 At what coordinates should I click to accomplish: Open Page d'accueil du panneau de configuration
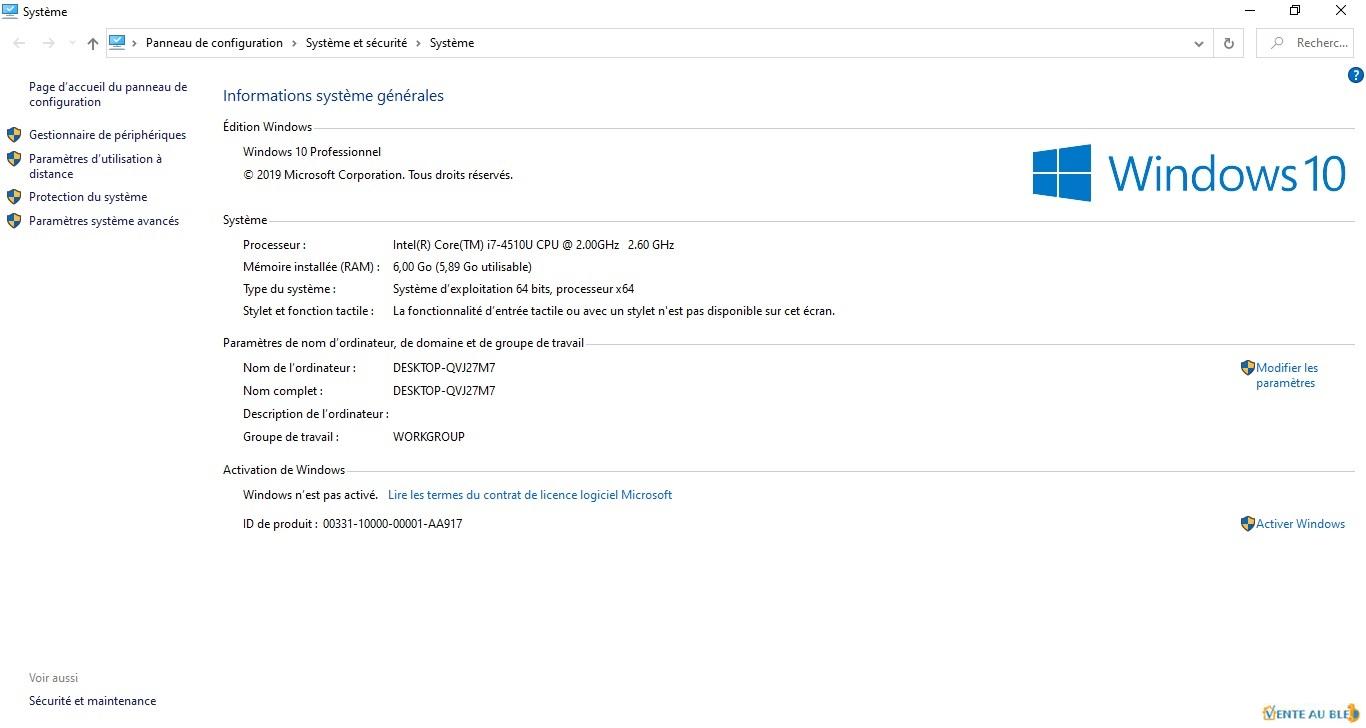108,95
